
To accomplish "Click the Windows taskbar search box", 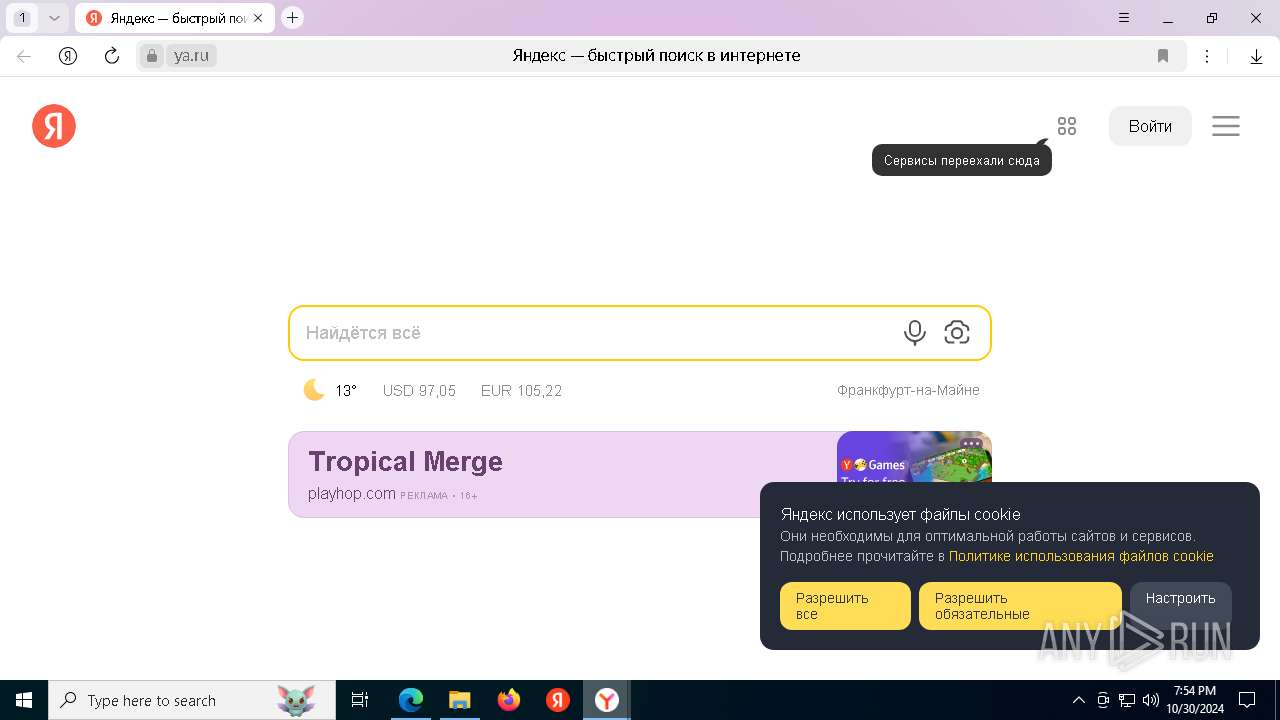I will coord(192,700).
